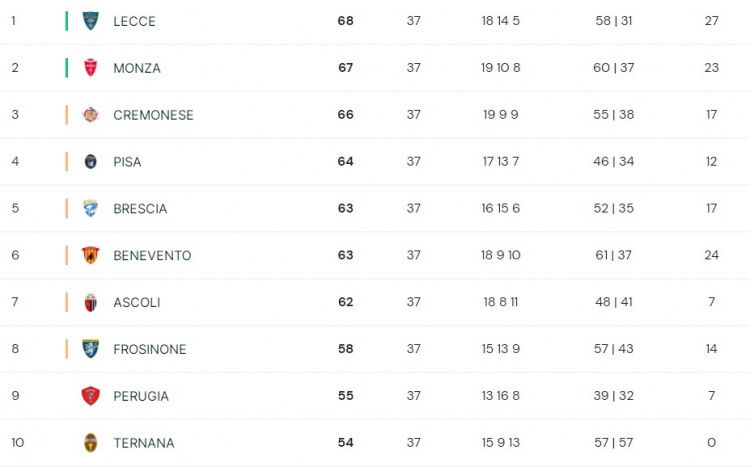750x467 pixels.
Task: Click Pisa's 46 | 34 goals record
Action: pos(614,161)
